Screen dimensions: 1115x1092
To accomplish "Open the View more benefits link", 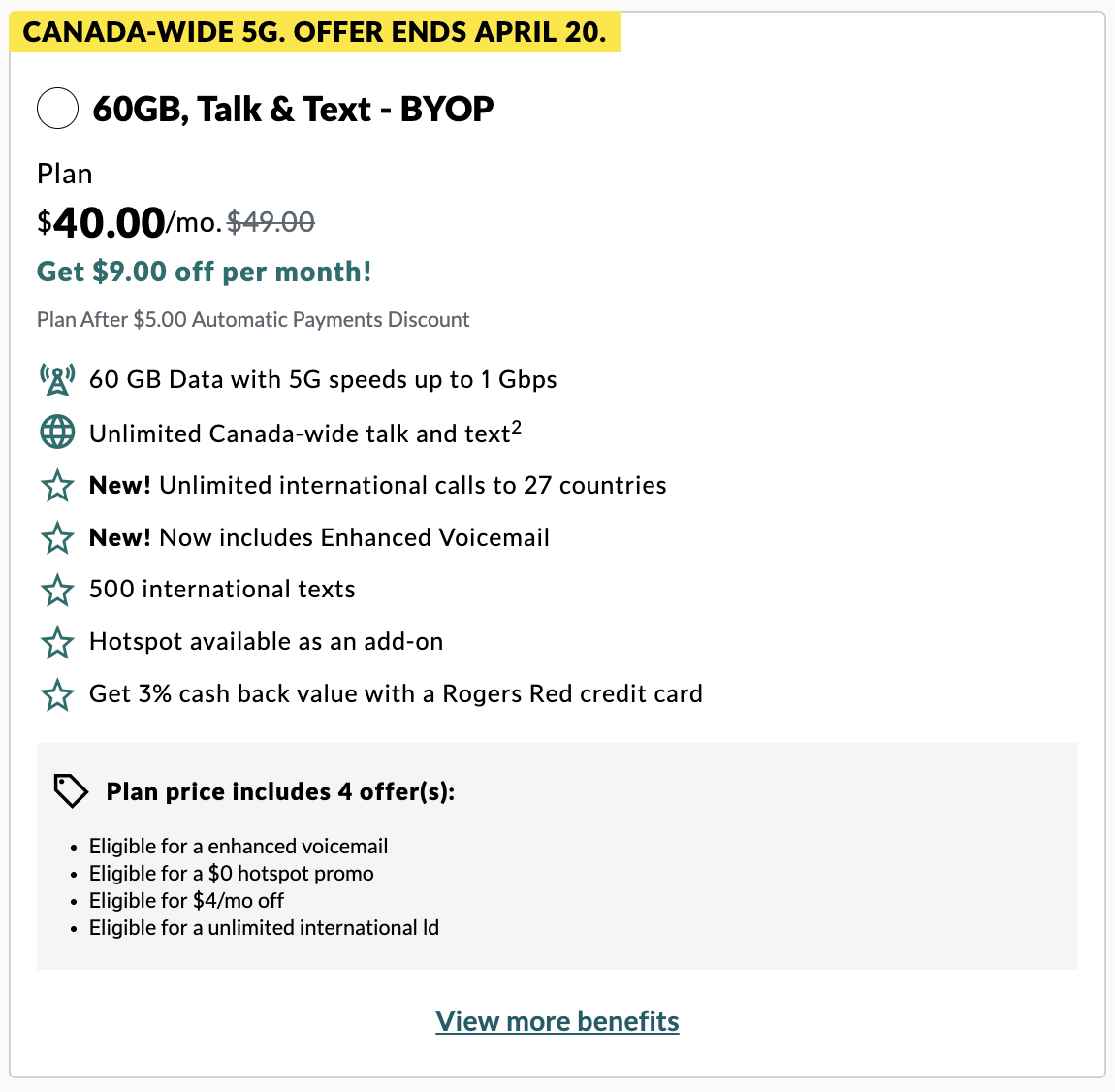I will [x=557, y=1021].
